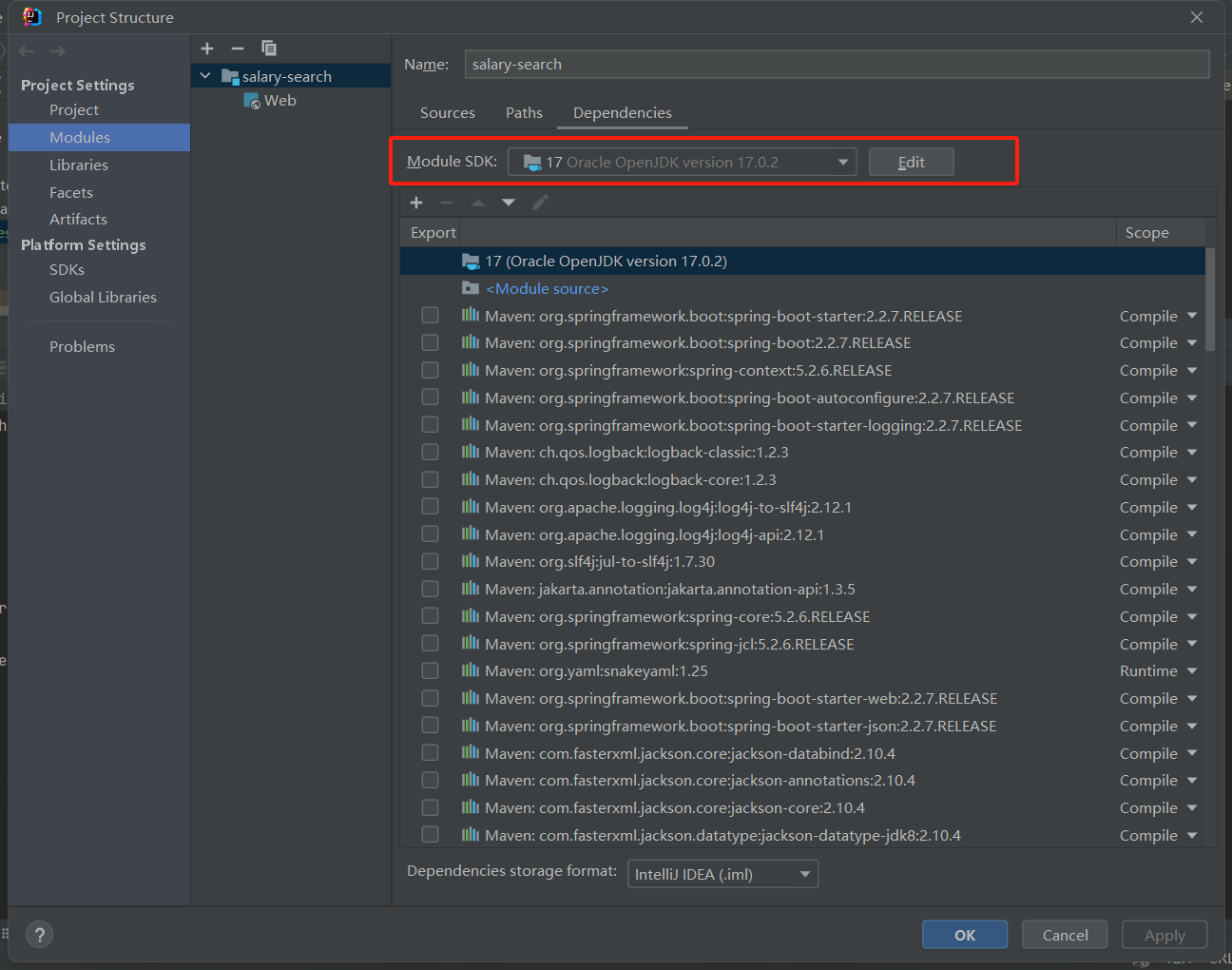
Task: Click the JDK folder icon in dependency list
Action: point(471,261)
